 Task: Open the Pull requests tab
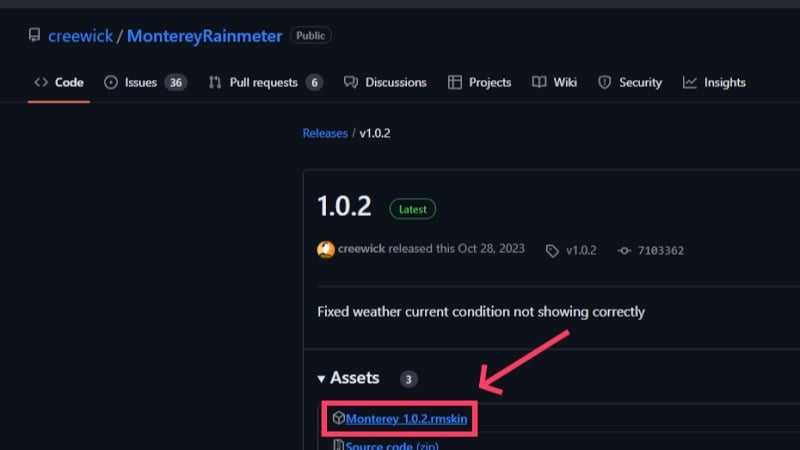pos(265,82)
